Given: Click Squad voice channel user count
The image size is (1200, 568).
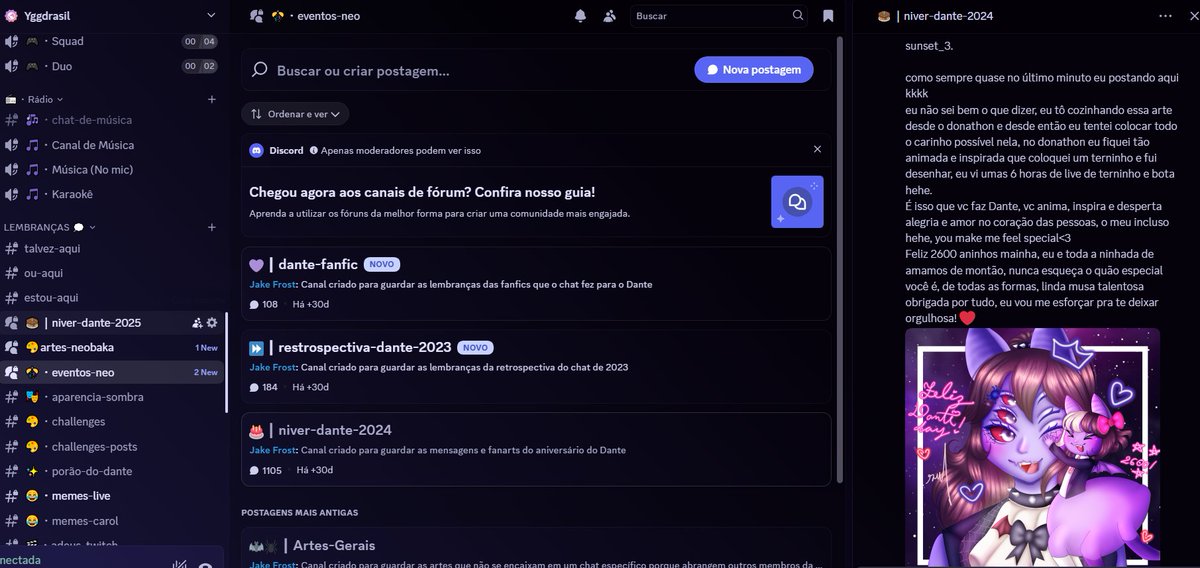Looking at the screenshot, I should coord(199,41).
